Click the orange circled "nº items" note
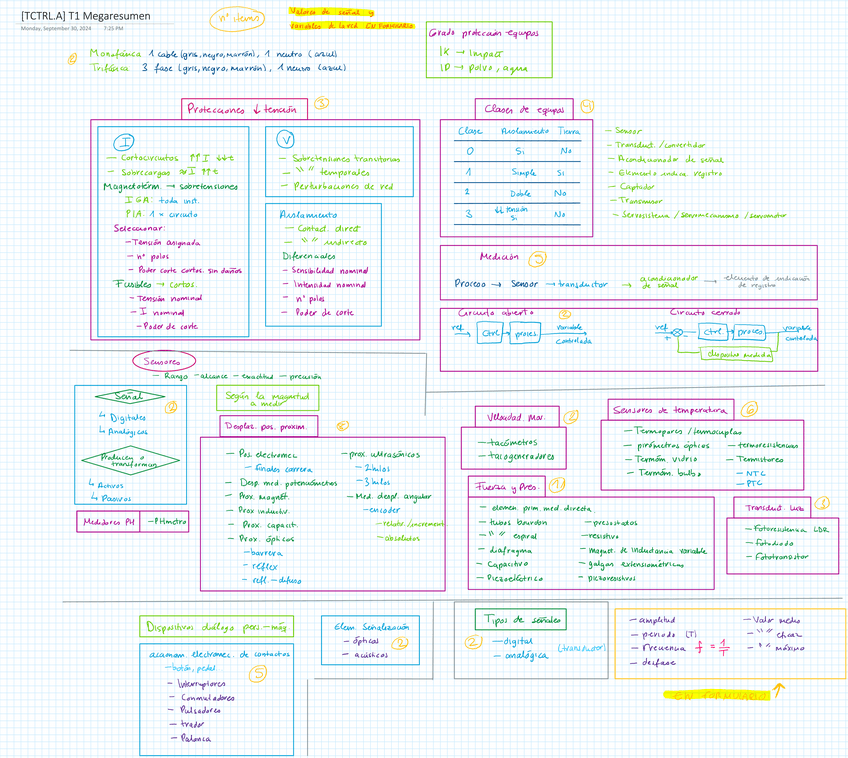 tap(238, 17)
